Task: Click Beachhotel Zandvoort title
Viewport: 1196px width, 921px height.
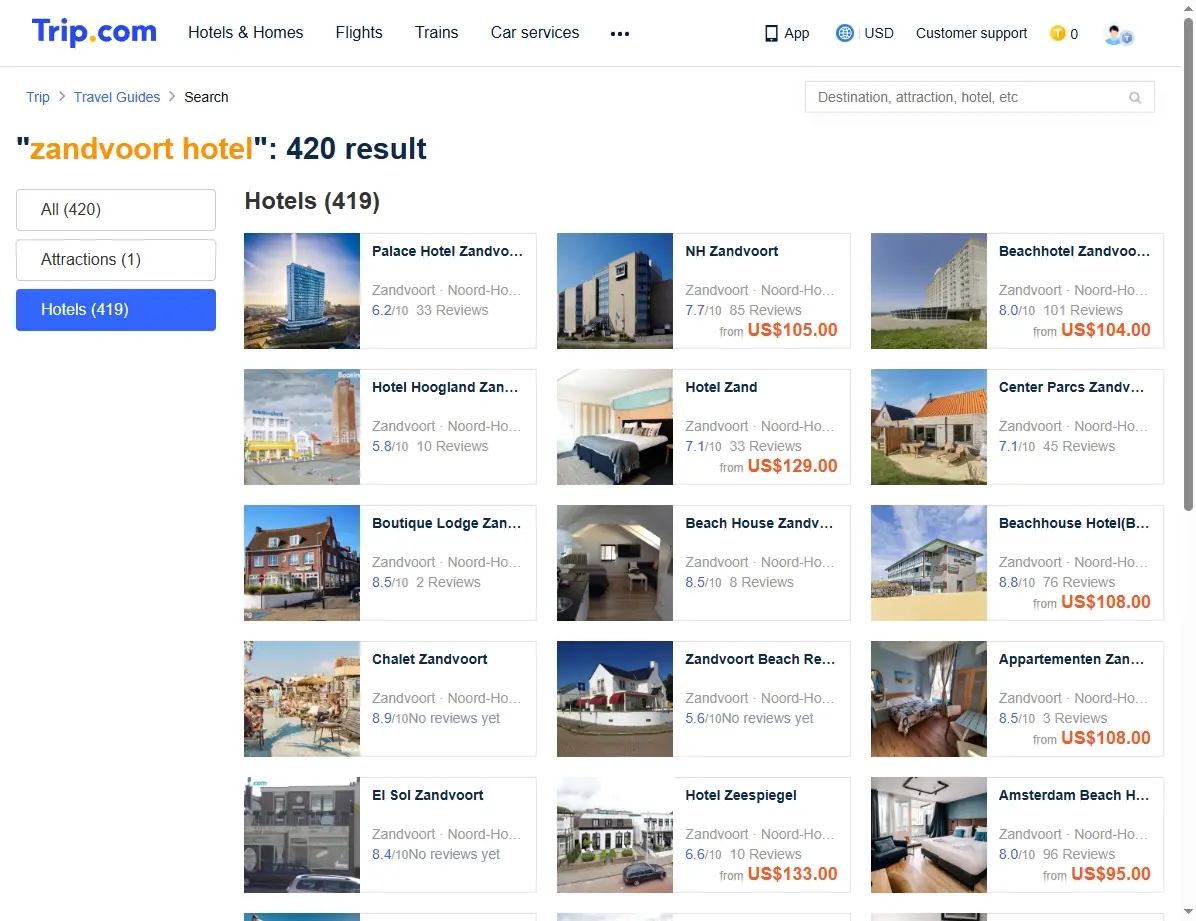Action: coord(1074,251)
